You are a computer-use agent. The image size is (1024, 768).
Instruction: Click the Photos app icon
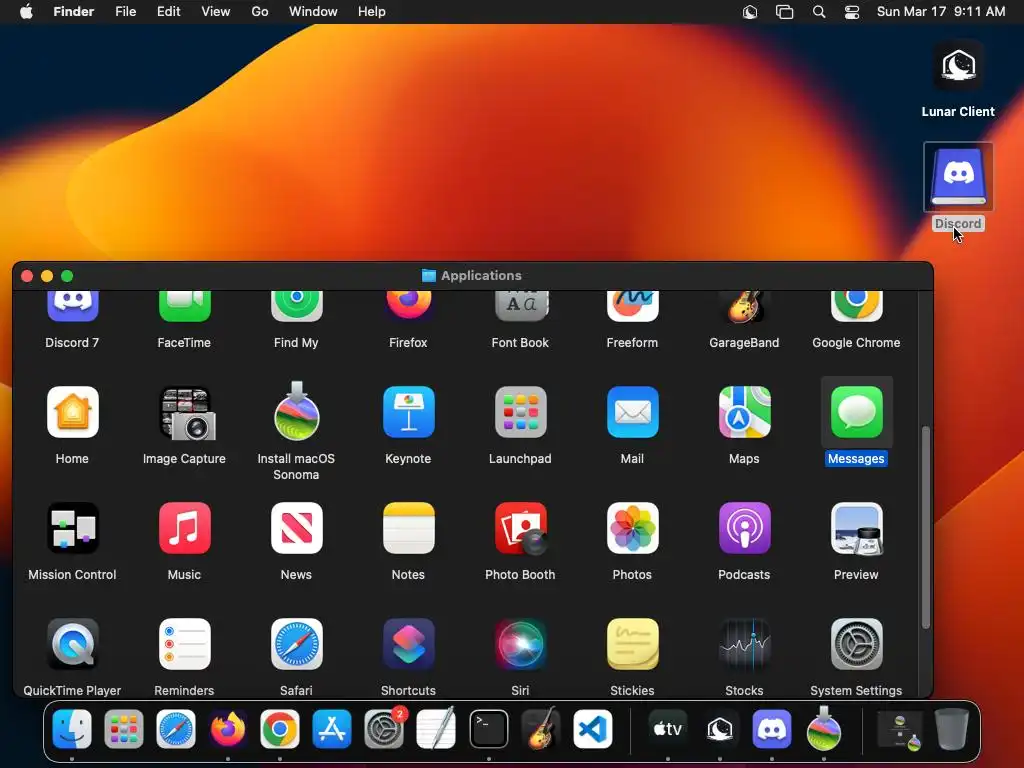coord(632,528)
